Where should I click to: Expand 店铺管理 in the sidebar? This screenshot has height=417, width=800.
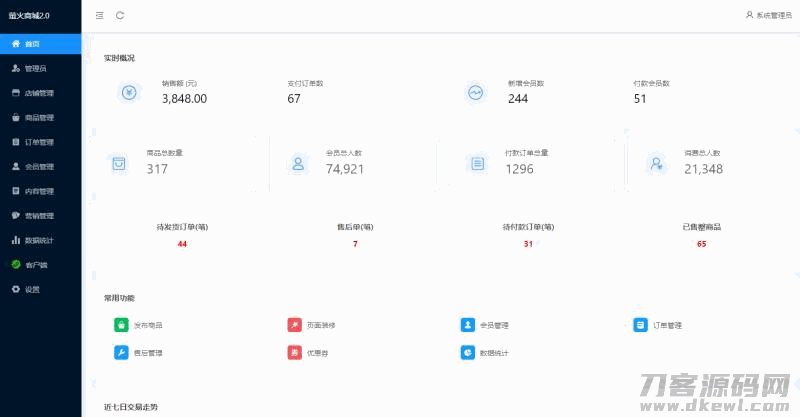coord(38,93)
